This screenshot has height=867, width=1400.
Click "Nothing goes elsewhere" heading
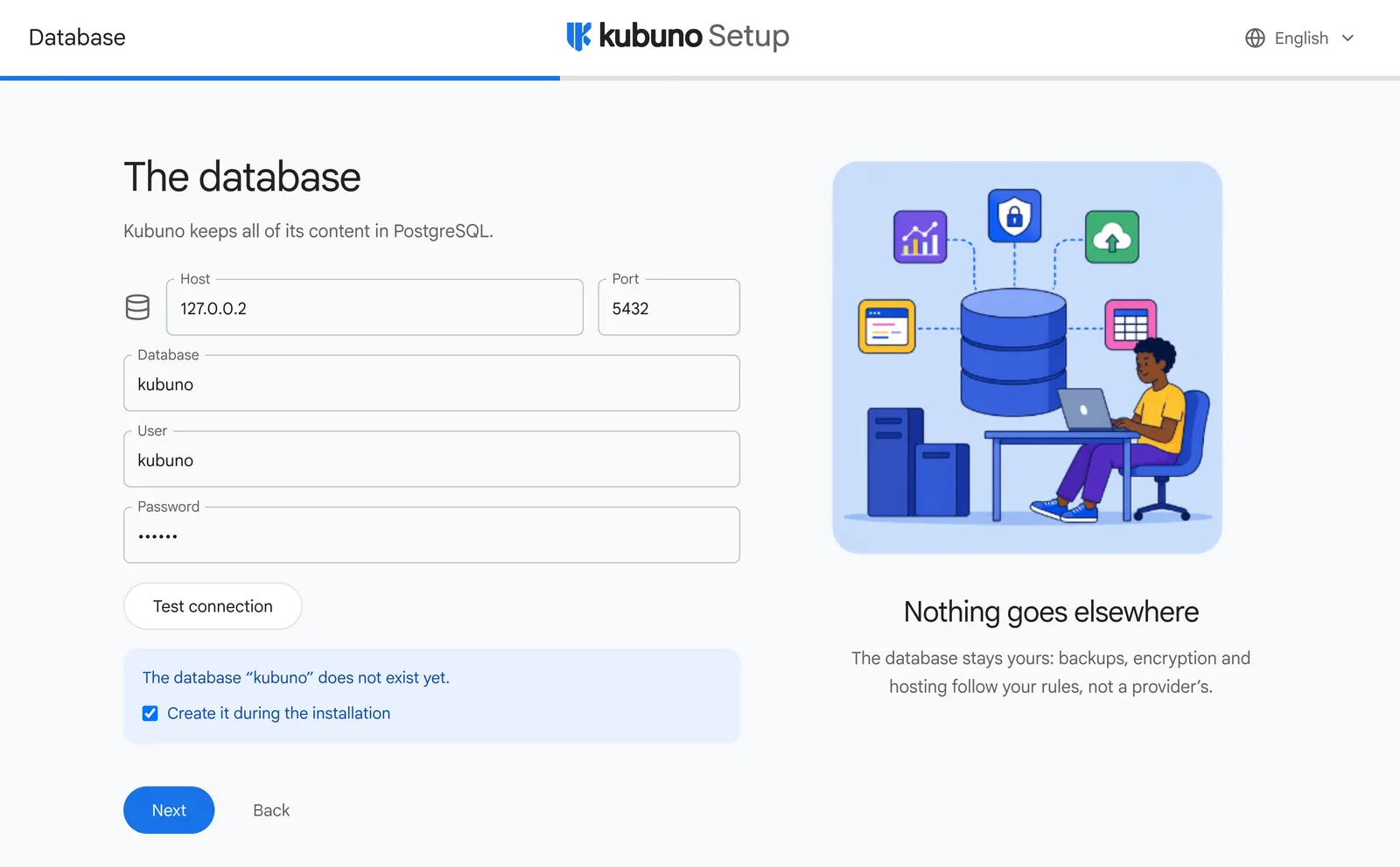coord(1051,612)
